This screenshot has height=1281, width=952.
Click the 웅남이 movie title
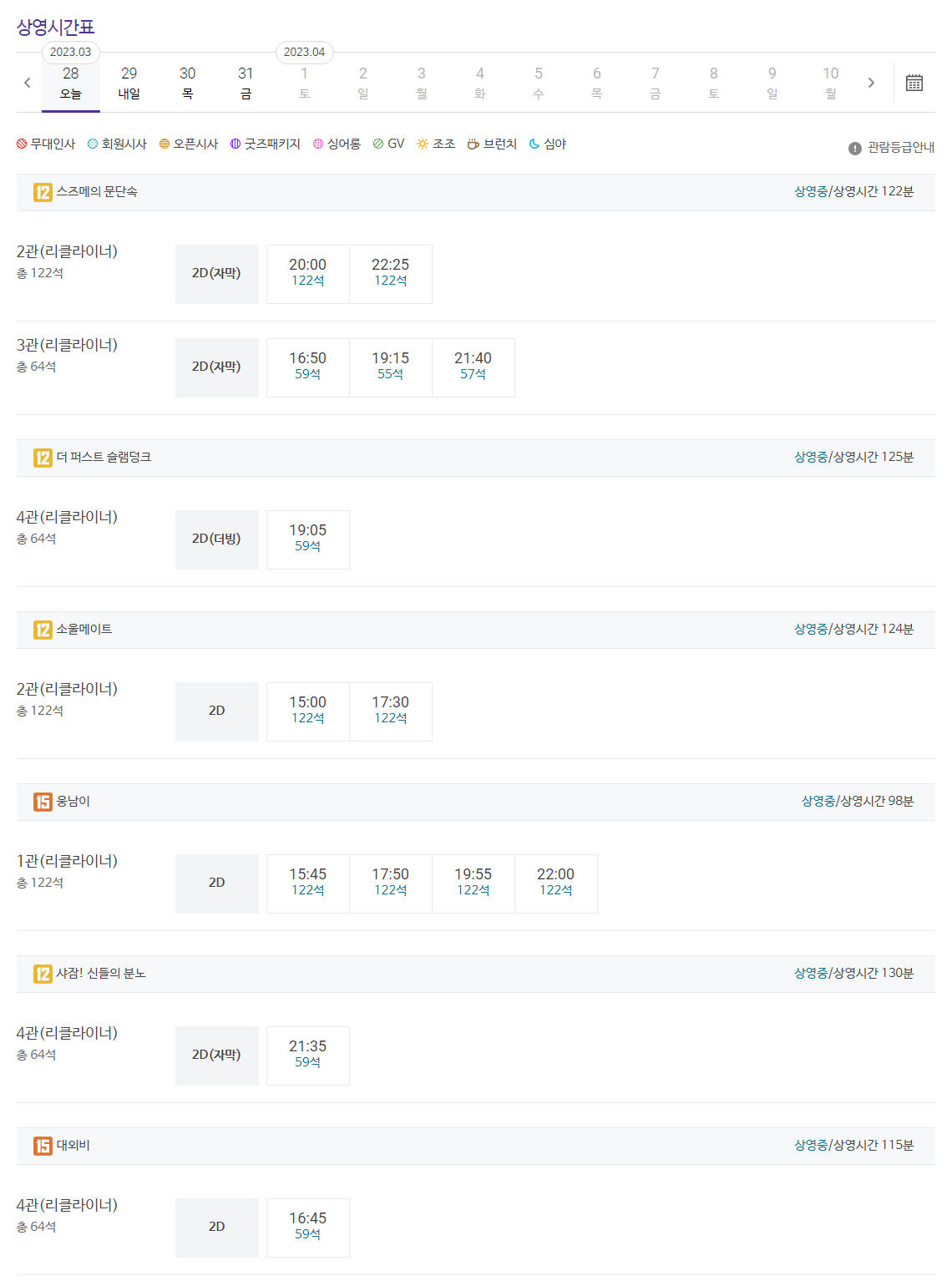click(73, 802)
